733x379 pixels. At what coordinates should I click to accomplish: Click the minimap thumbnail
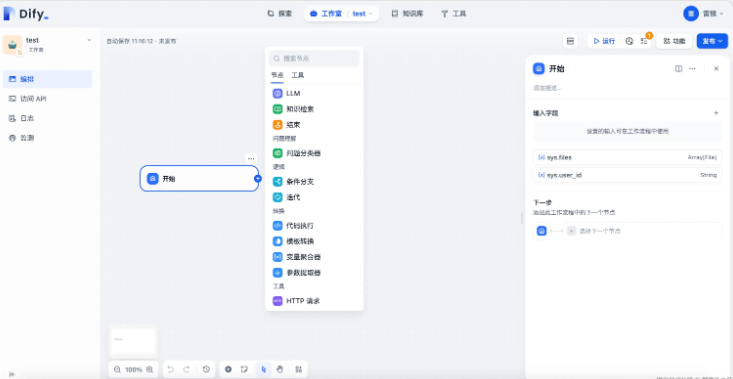(133, 341)
